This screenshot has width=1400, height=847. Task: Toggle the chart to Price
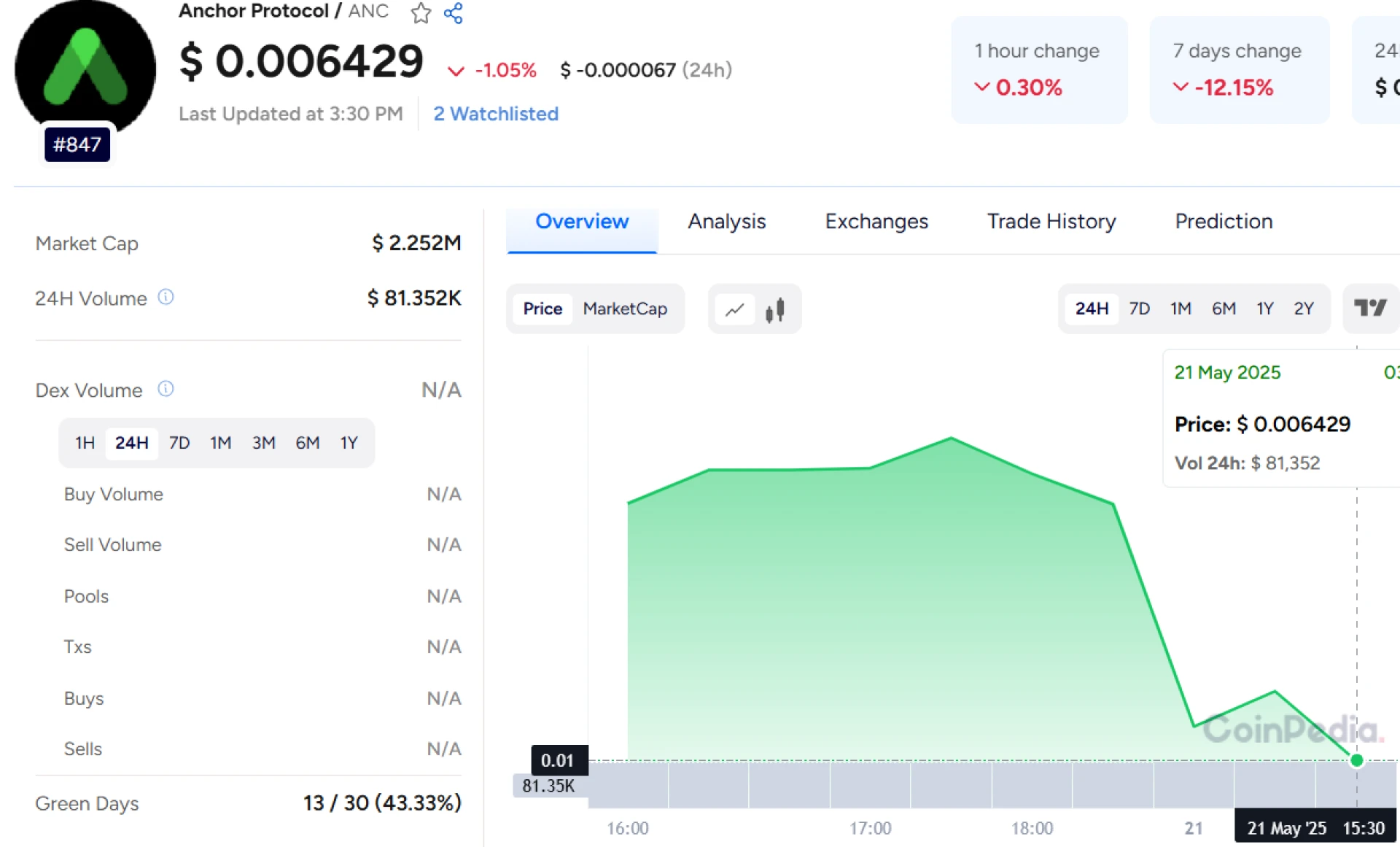pos(542,309)
